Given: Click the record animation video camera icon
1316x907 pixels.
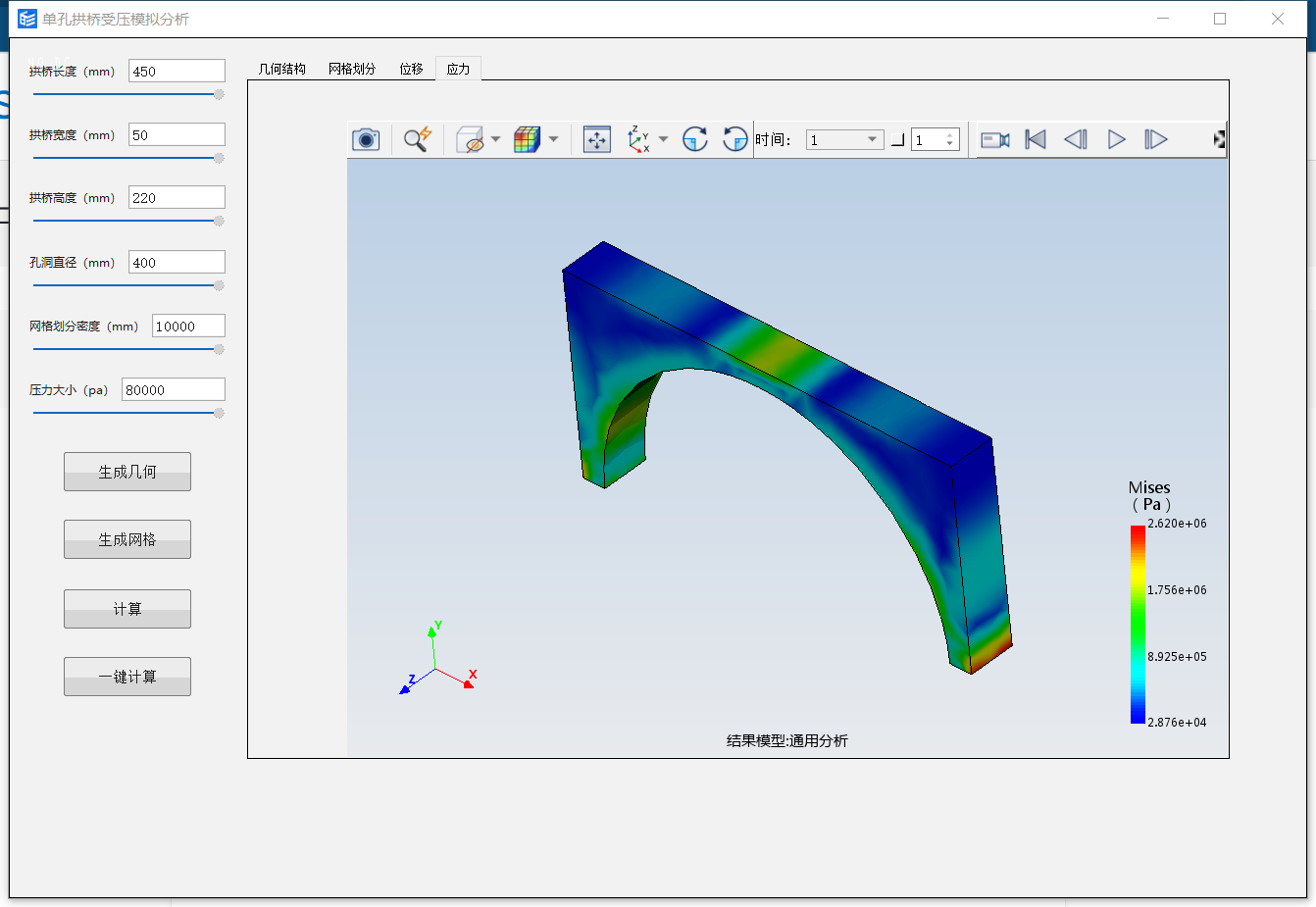Looking at the screenshot, I should click(995, 140).
